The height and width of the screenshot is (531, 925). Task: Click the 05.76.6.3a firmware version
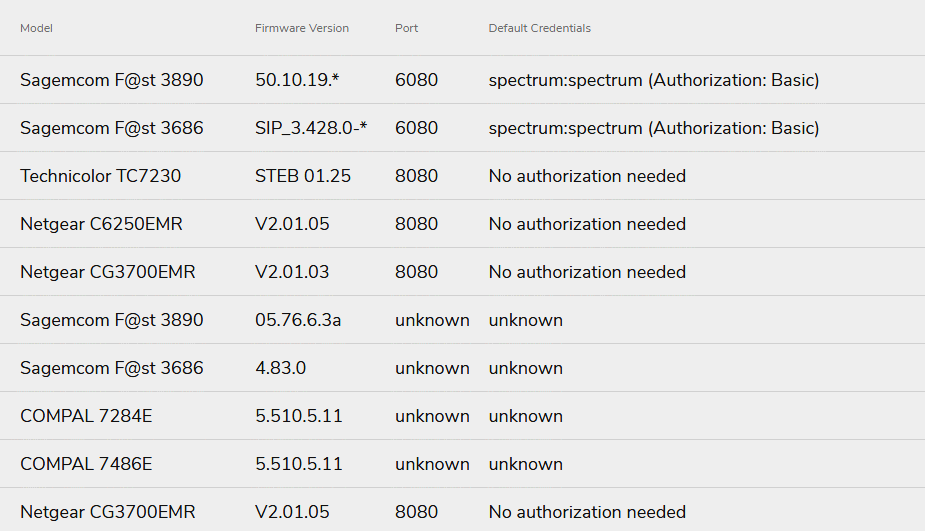point(298,320)
